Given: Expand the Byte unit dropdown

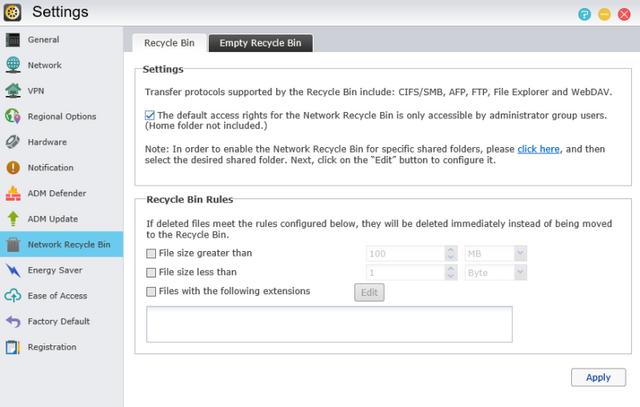Looking at the screenshot, I should 496,272.
